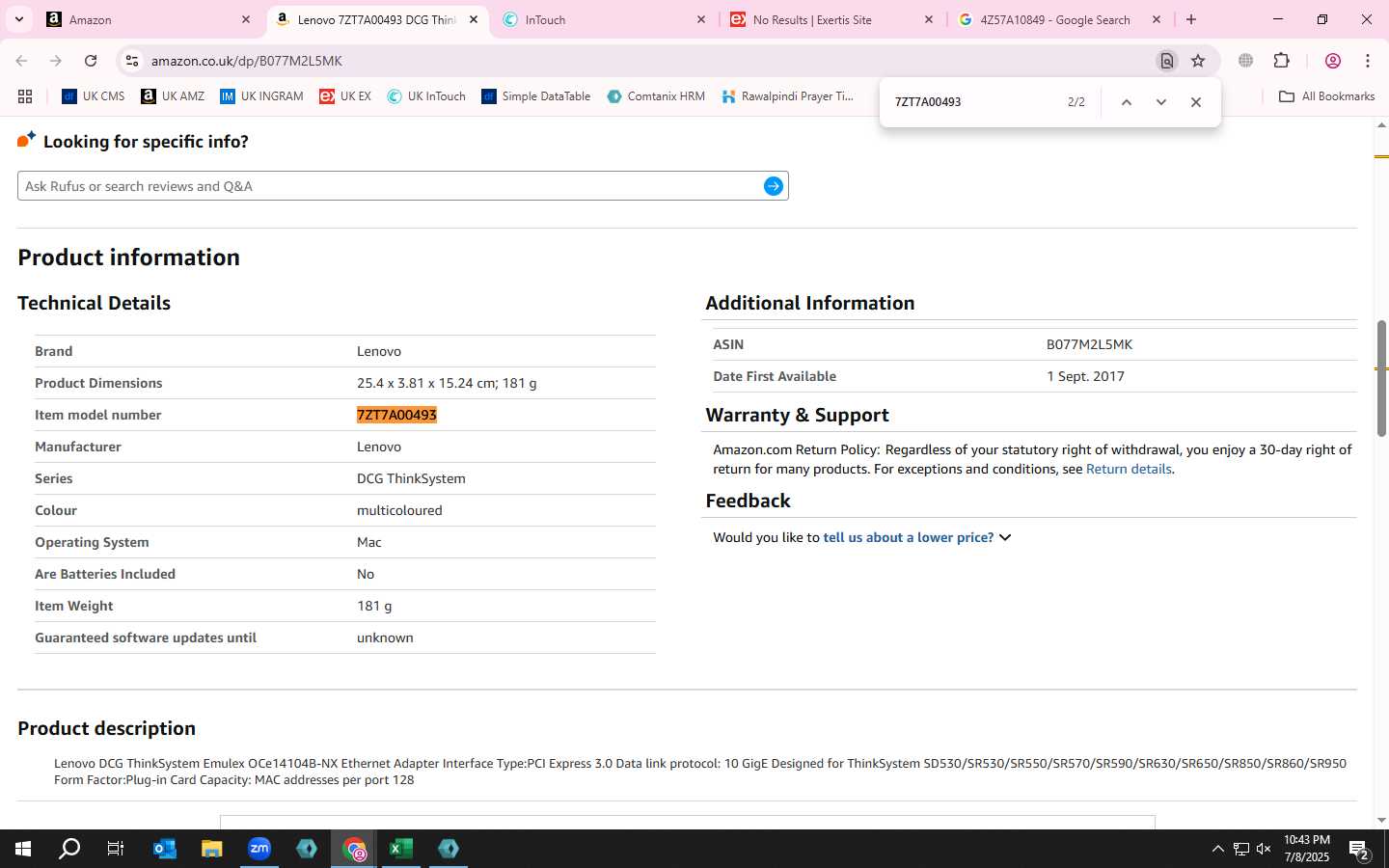Open Task View on taskbar
Viewport: 1389px width, 868px height.
point(116,849)
